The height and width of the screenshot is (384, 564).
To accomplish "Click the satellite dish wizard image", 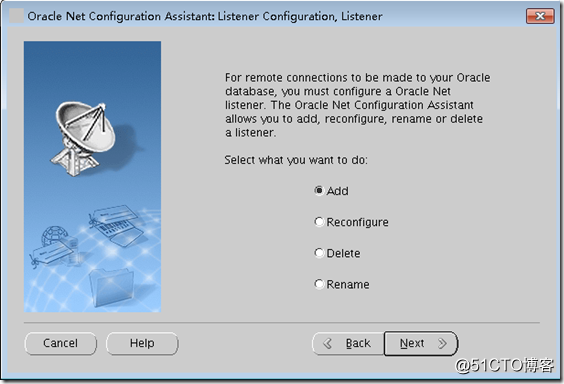I will coord(92,177).
